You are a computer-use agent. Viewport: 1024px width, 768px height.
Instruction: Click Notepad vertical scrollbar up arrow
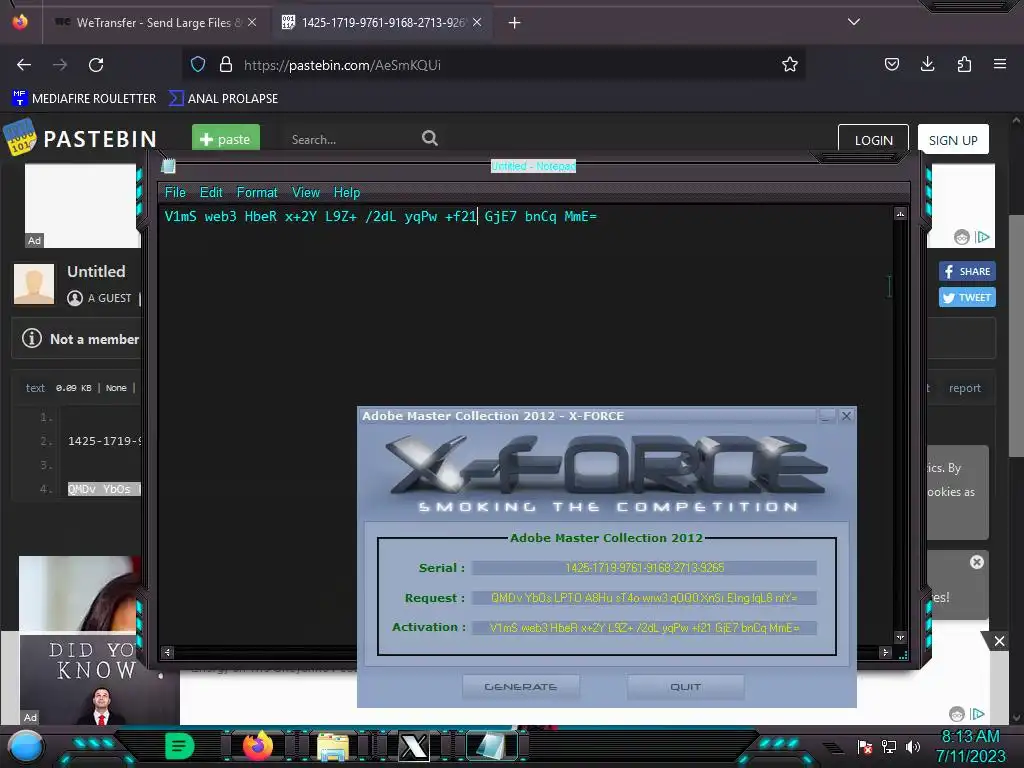coord(901,214)
